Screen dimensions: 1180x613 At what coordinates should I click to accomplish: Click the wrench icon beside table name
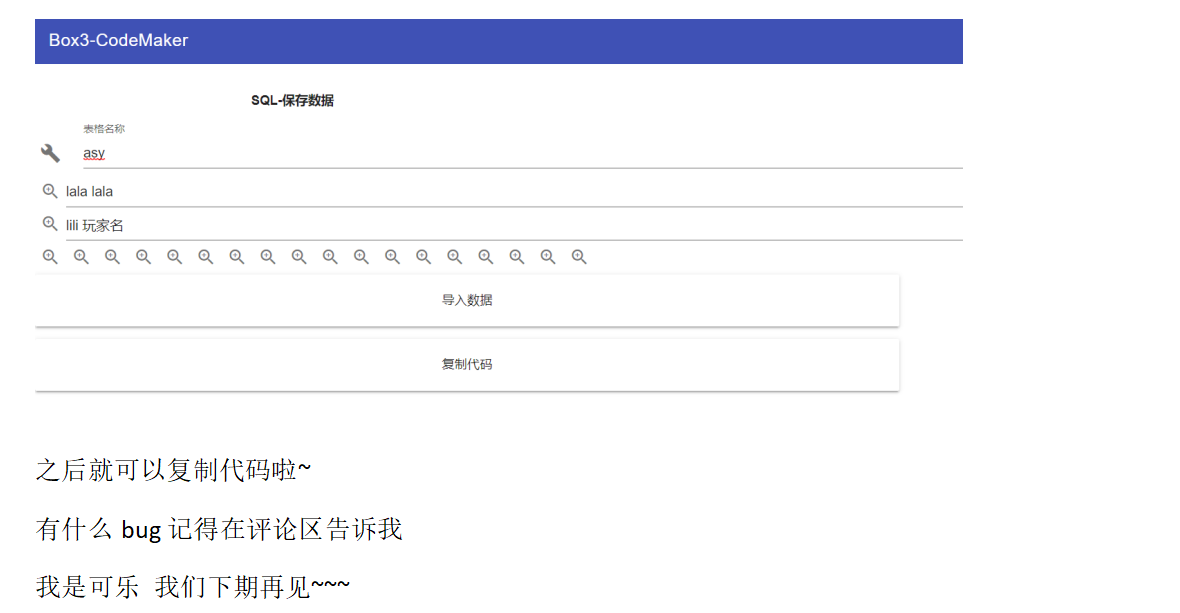pyautogui.click(x=50, y=153)
